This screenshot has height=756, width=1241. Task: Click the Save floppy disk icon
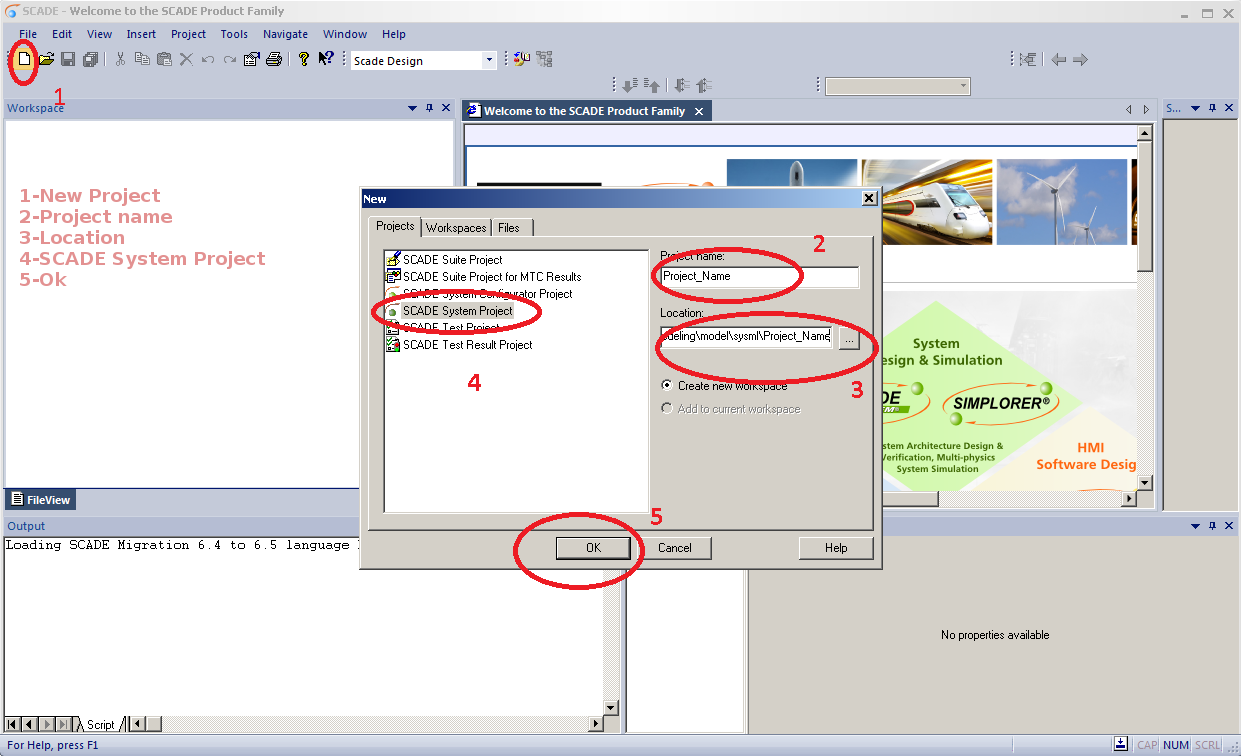point(68,59)
